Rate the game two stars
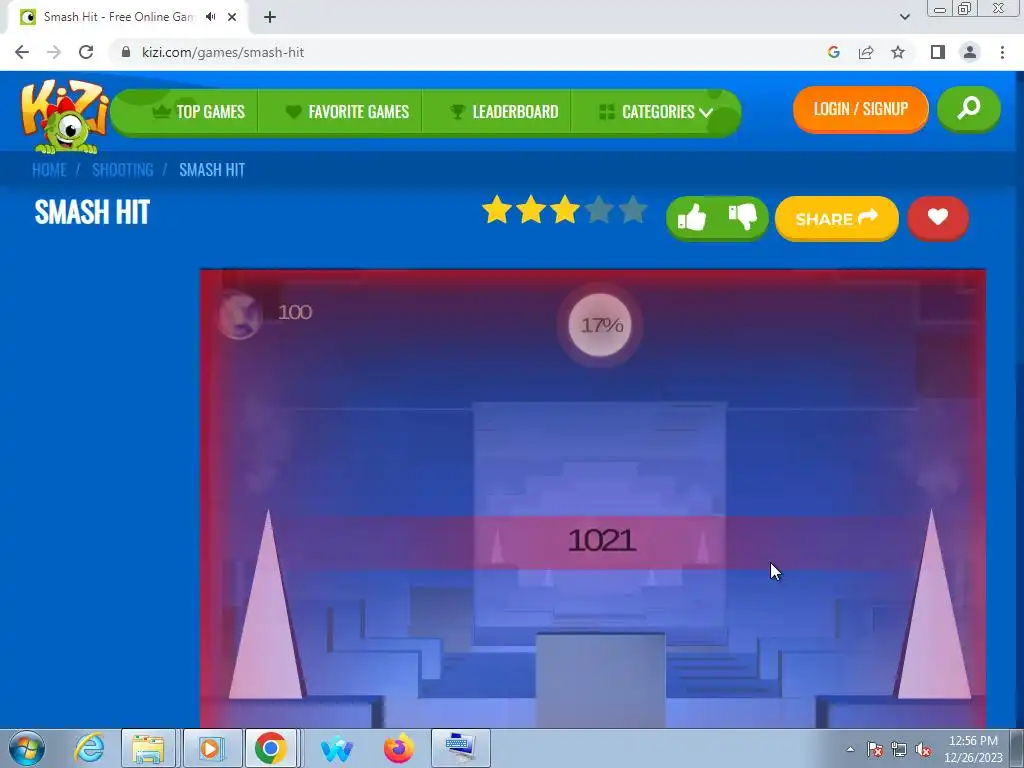Viewport: 1024px width, 768px height. point(531,210)
